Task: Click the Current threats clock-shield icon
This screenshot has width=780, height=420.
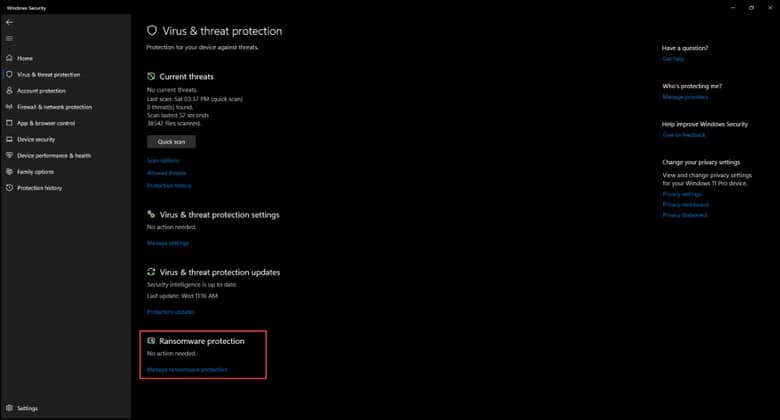Action: point(151,76)
